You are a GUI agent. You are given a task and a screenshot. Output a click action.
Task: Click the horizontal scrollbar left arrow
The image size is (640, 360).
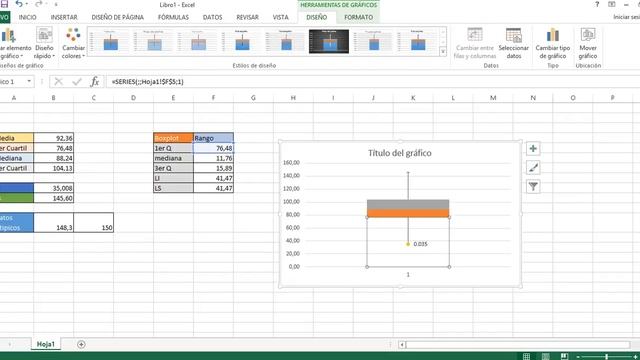tap(402, 345)
